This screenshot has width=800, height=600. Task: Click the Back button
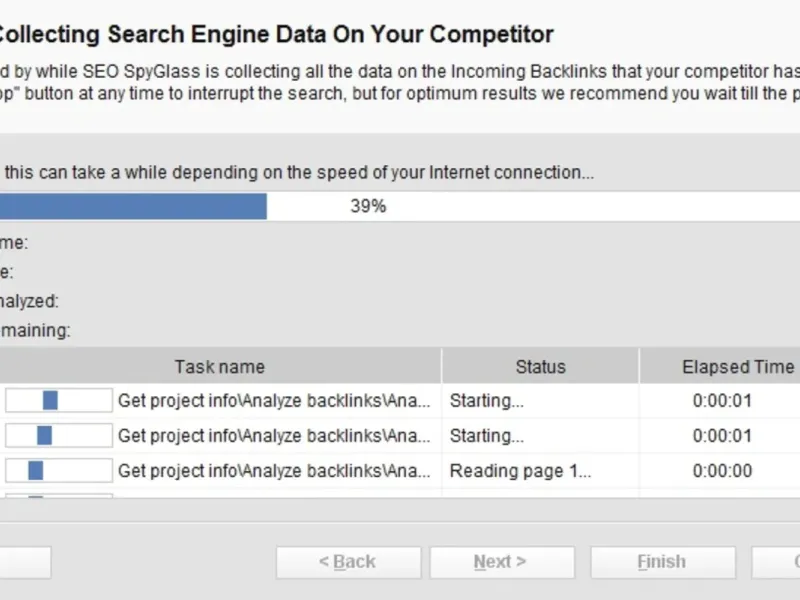pyautogui.click(x=347, y=562)
